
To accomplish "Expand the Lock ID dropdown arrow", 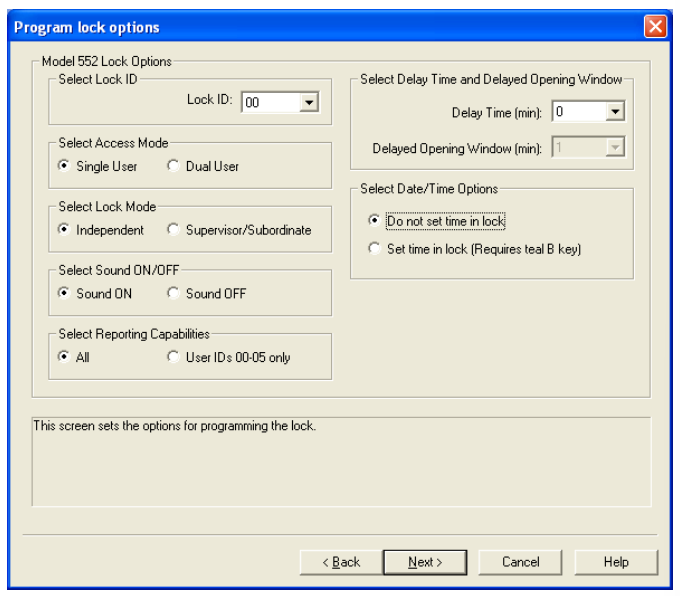I will click(308, 101).
